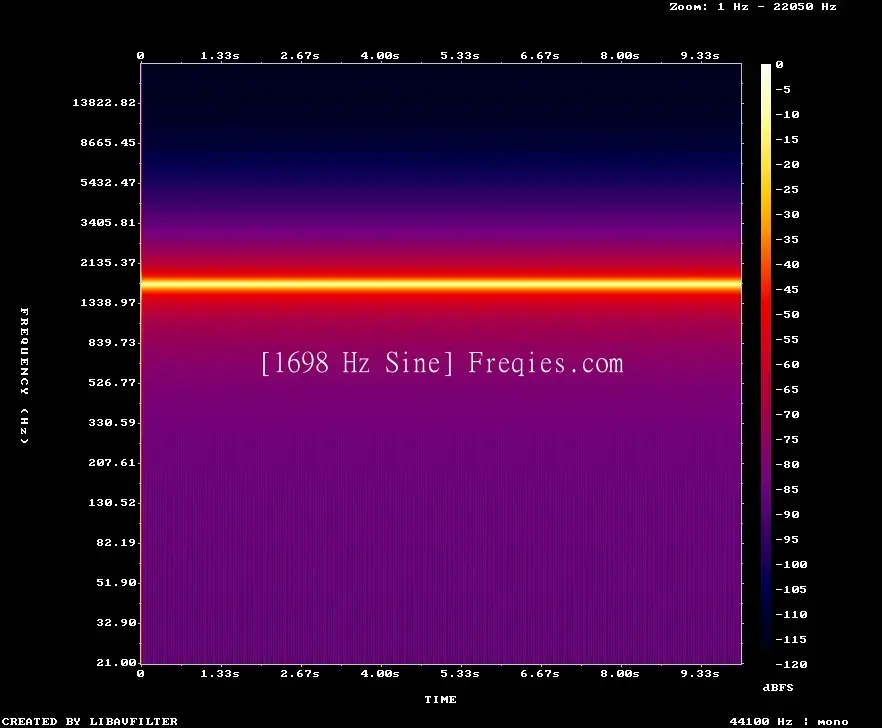Click the 13822.82 frequency axis label
This screenshot has width=882, height=728.
click(x=104, y=102)
